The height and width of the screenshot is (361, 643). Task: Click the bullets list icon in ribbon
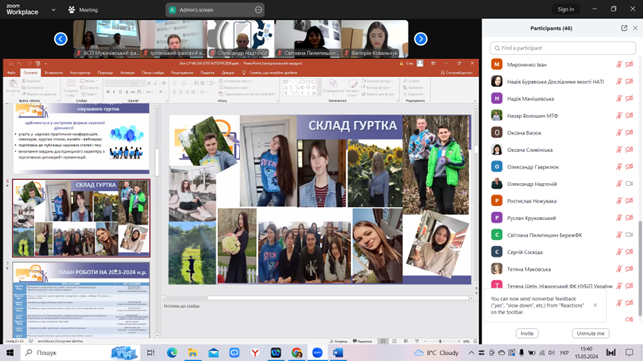174,83
